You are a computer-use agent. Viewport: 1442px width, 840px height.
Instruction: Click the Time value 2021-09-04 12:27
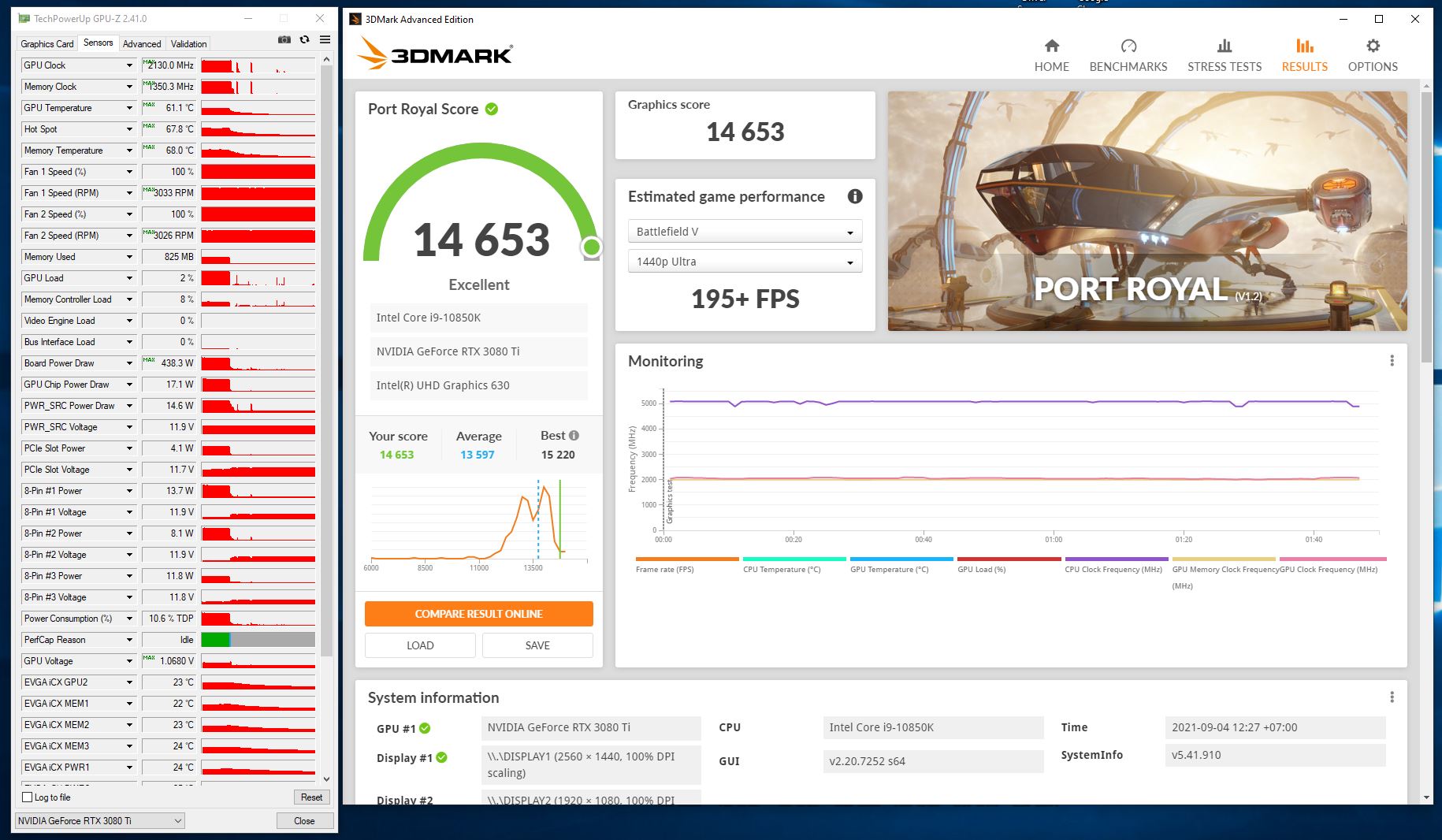click(1275, 727)
